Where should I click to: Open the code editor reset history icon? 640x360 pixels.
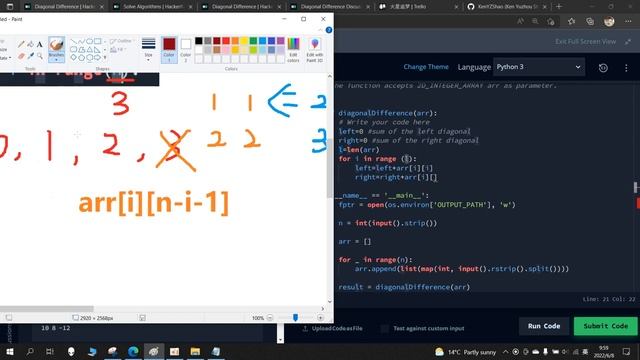[603, 68]
